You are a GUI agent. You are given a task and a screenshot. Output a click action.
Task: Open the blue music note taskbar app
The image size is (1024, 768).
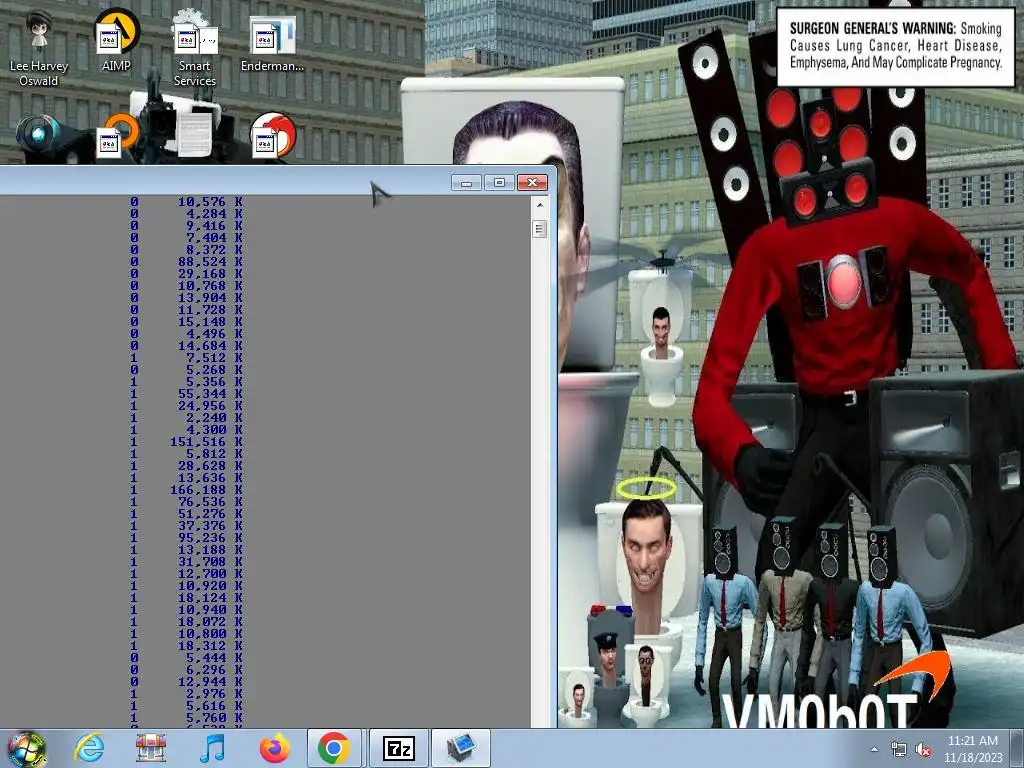click(212, 748)
